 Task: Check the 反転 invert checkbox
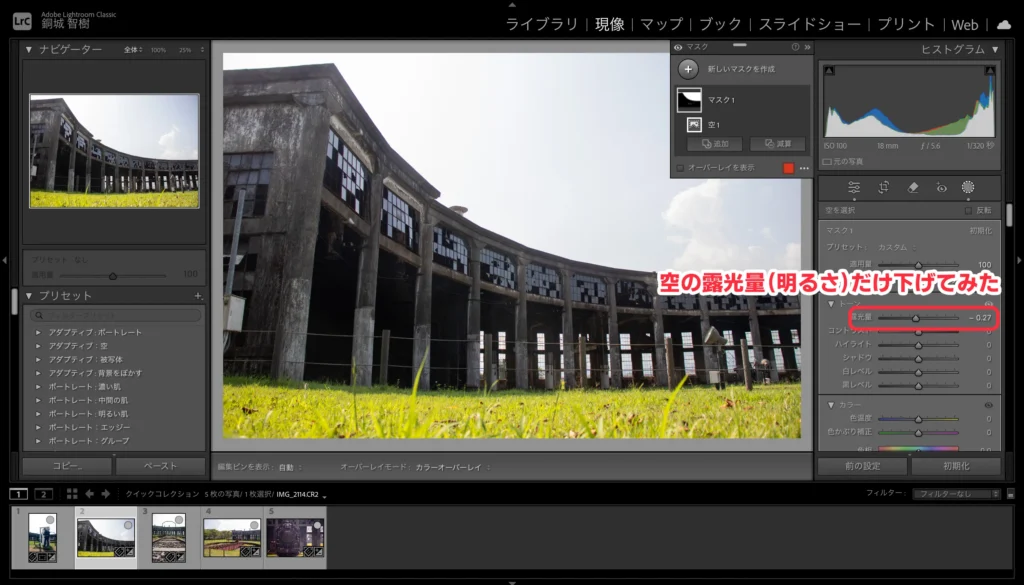pos(967,211)
